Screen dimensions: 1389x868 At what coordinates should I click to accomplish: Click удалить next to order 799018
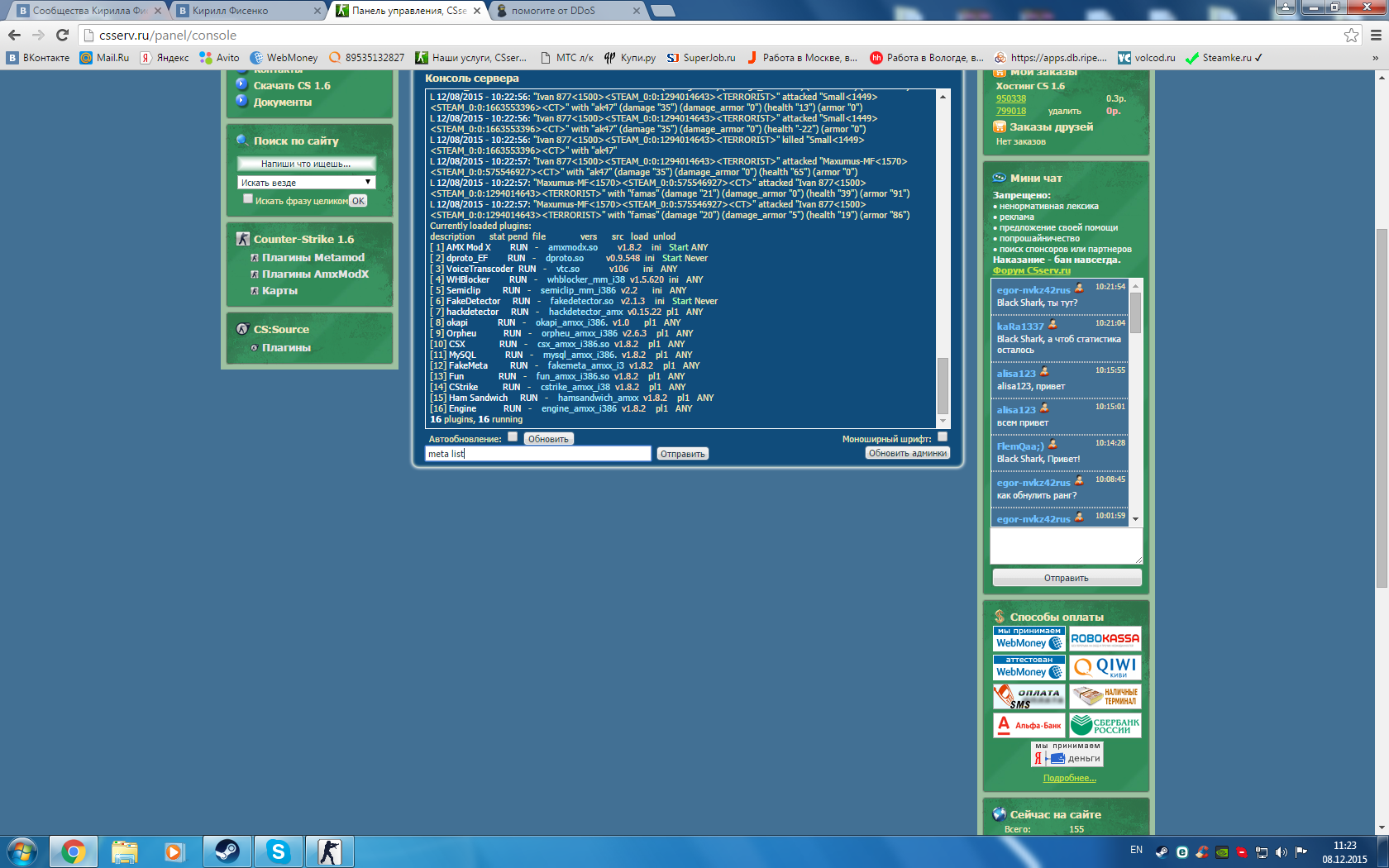pyautogui.click(x=1065, y=111)
